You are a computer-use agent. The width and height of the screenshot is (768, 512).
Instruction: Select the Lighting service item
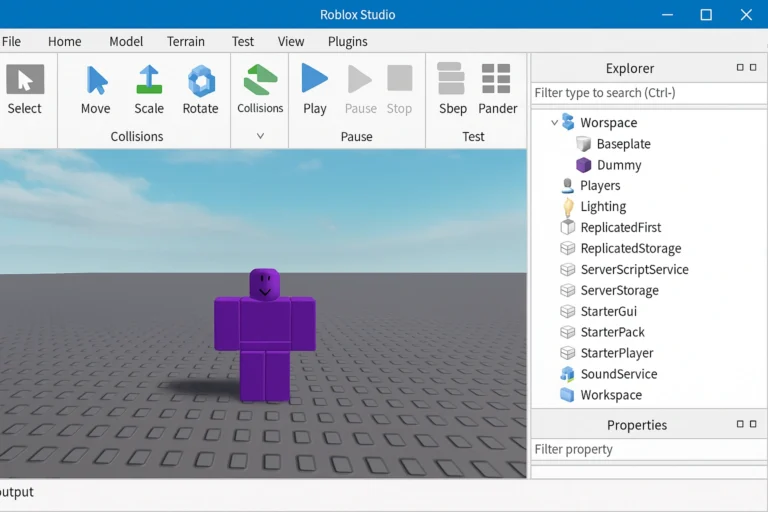tap(603, 207)
